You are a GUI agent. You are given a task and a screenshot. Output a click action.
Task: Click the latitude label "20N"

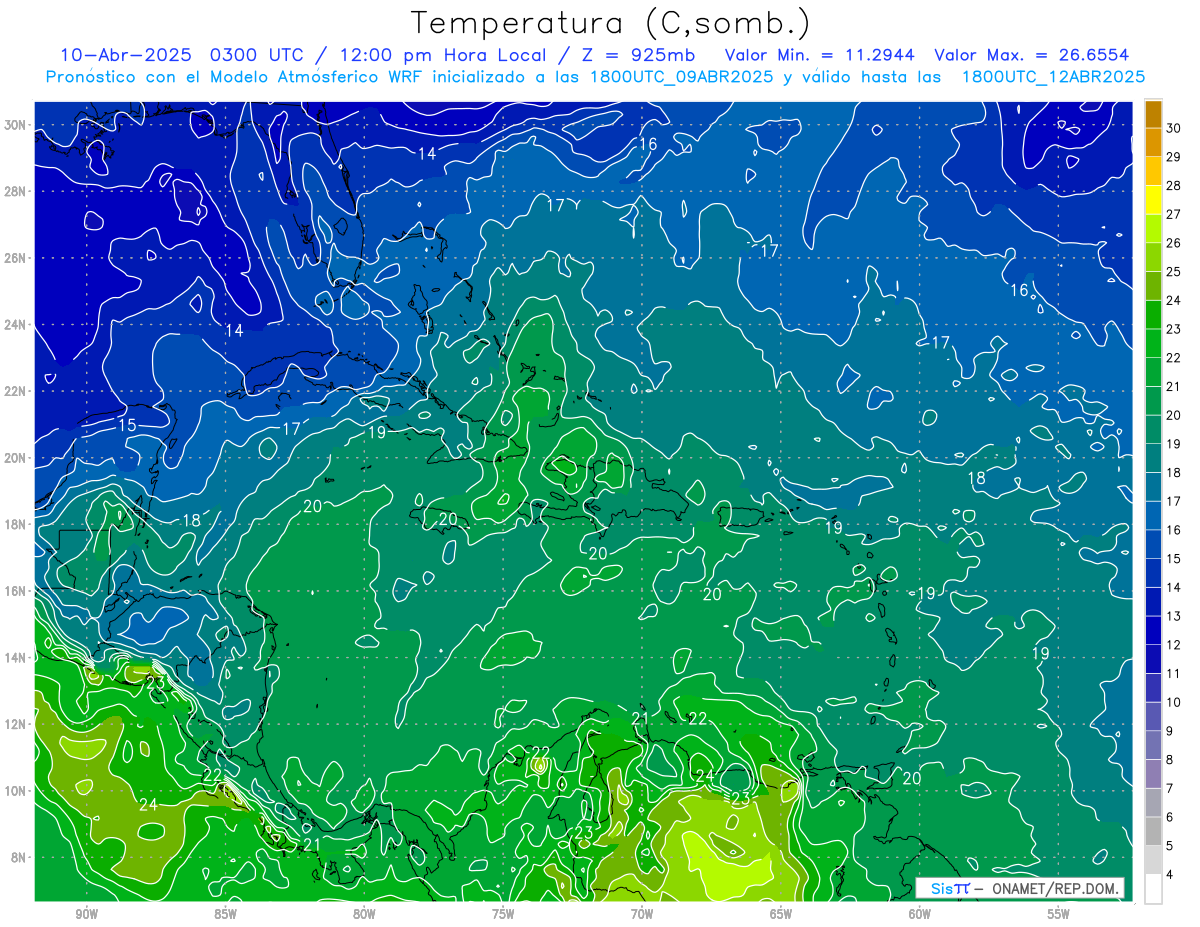17,458
